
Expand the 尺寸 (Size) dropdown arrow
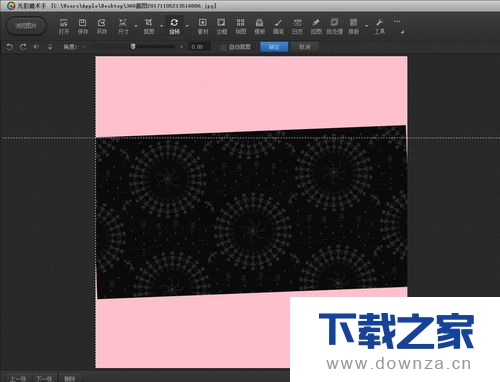click(x=136, y=26)
